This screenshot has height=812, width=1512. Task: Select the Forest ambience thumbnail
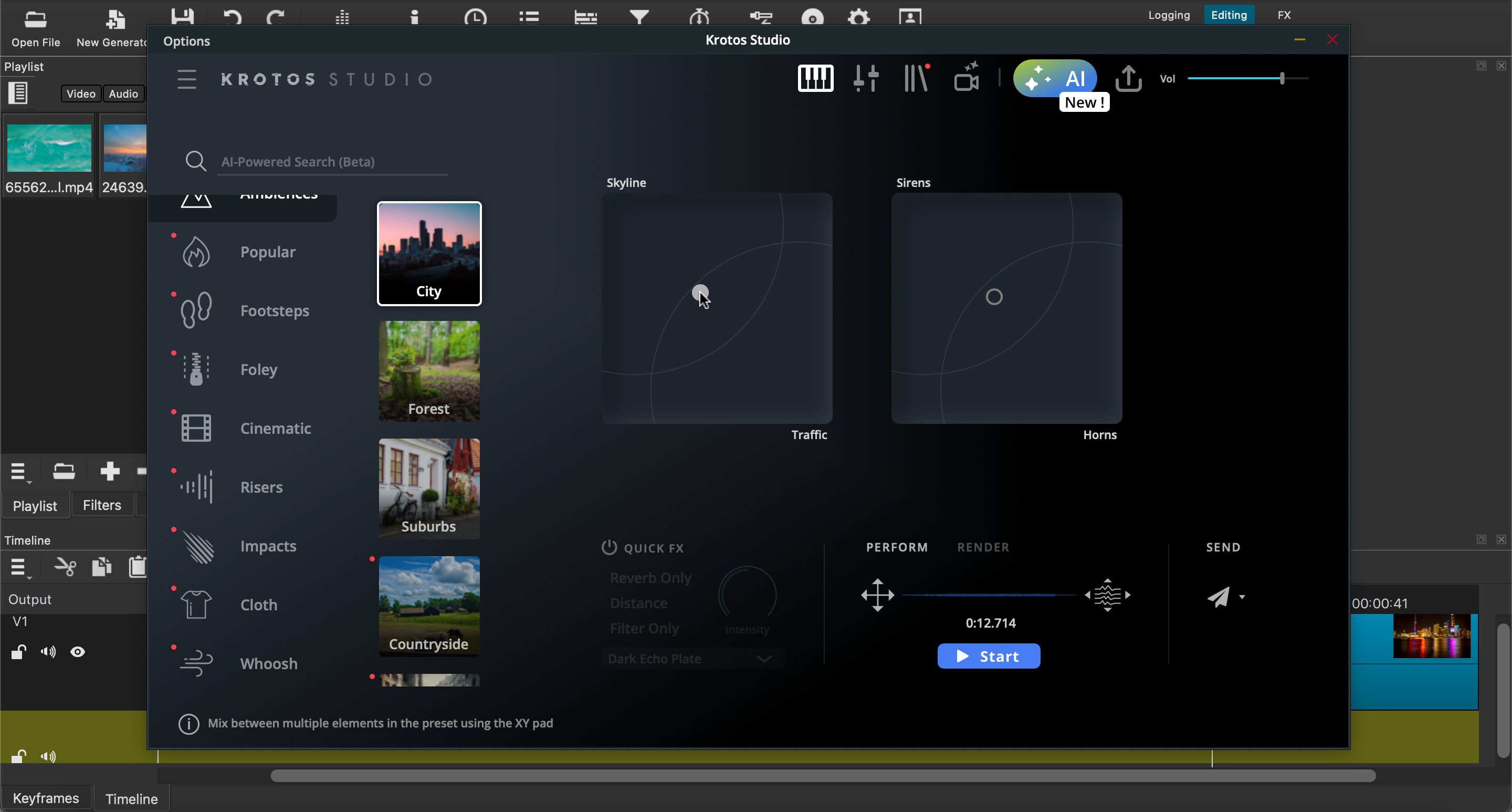[429, 371]
